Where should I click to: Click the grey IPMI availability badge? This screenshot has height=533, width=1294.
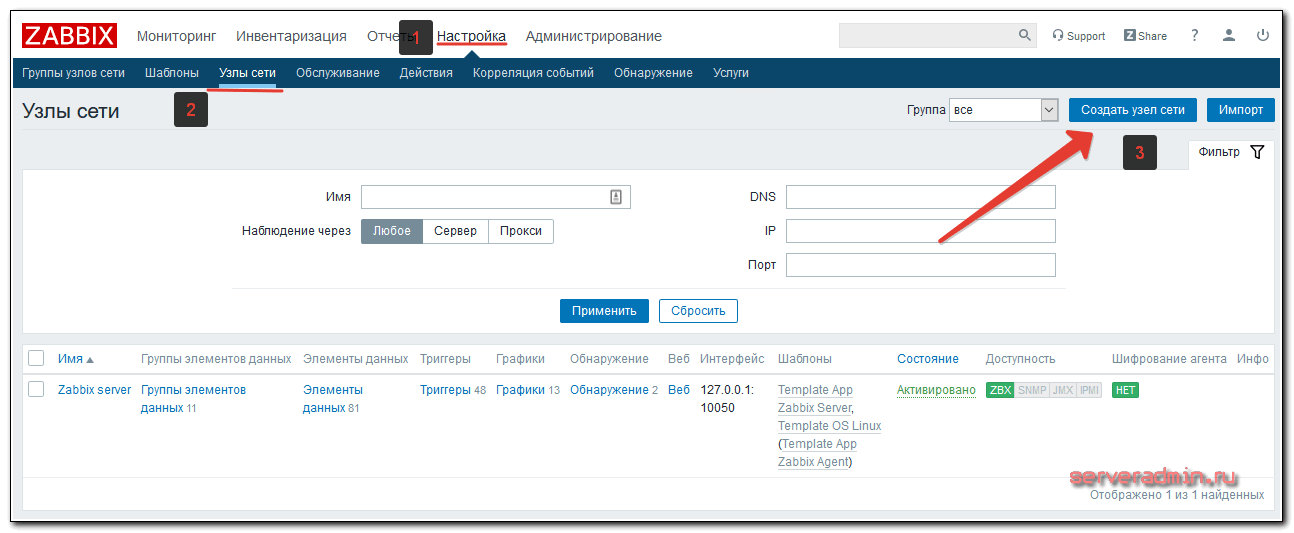(1089, 390)
